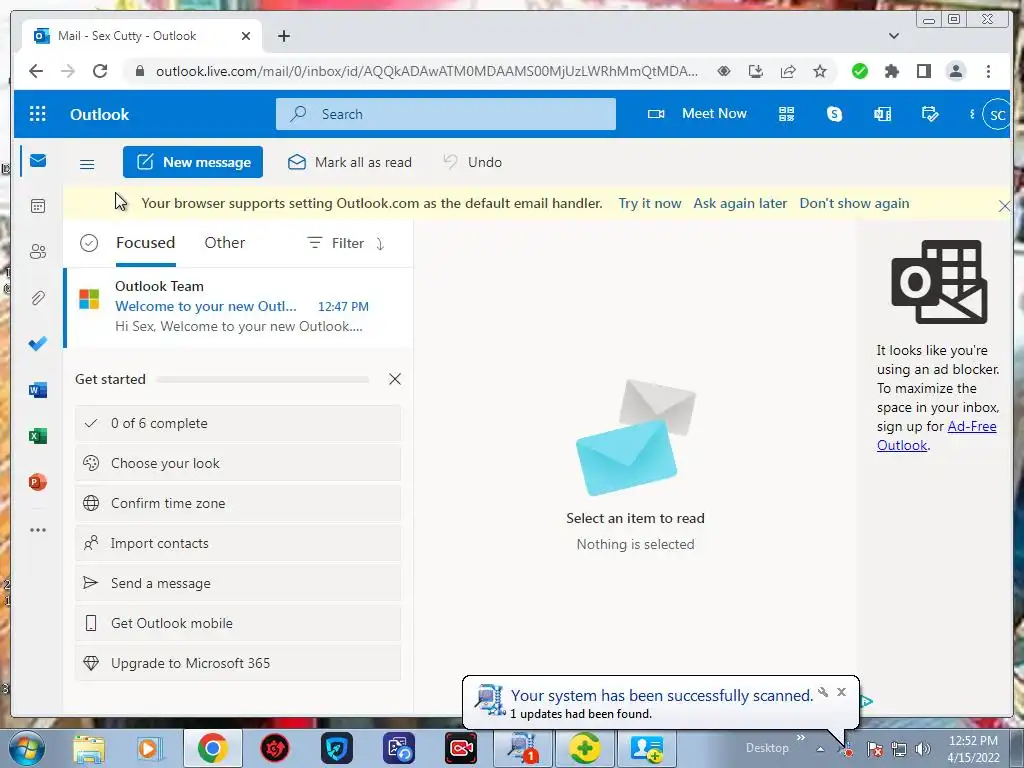The height and width of the screenshot is (768, 1024).
Task: Click Mark all as read
Action: (350, 162)
